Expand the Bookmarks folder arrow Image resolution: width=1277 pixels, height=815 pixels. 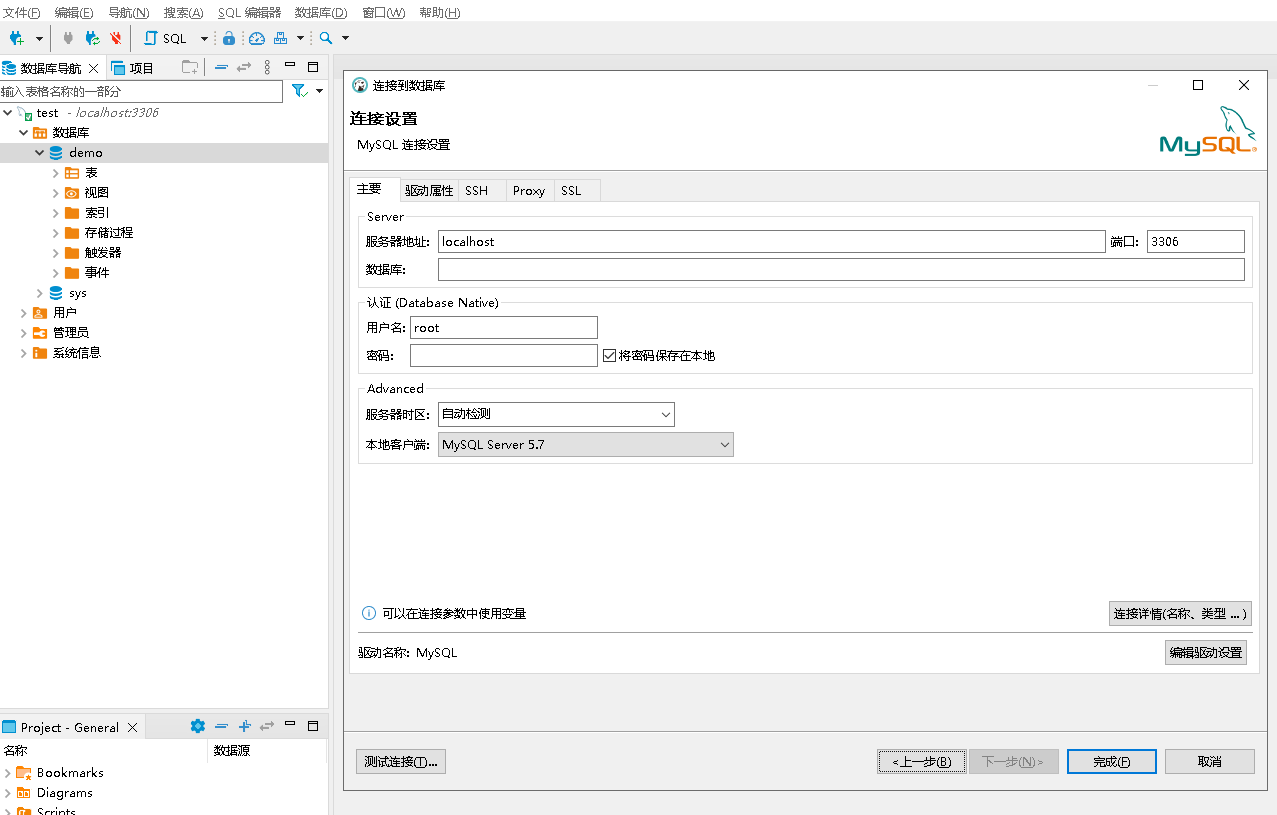pos(8,773)
